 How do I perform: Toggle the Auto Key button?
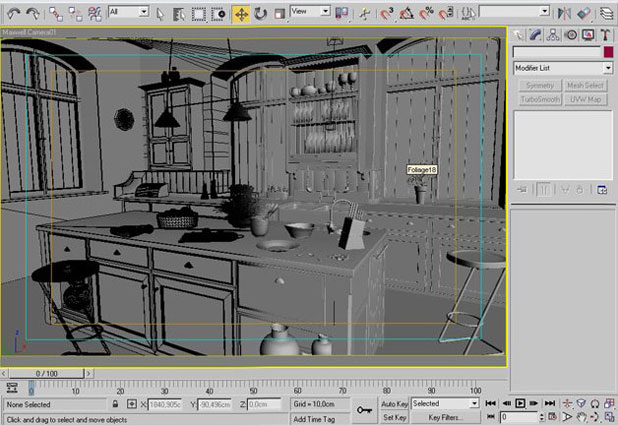[x=394, y=404]
